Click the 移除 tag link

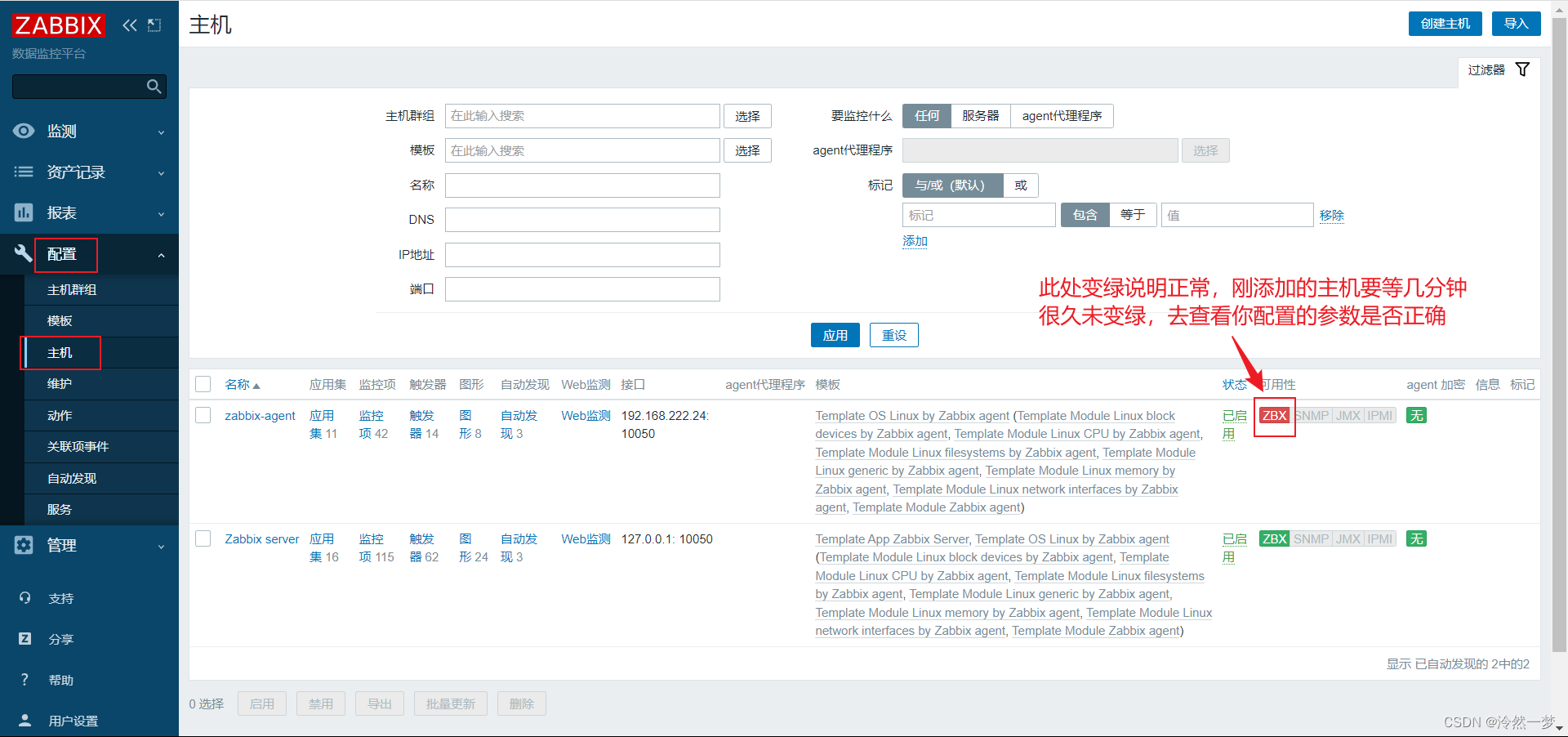[x=1331, y=215]
